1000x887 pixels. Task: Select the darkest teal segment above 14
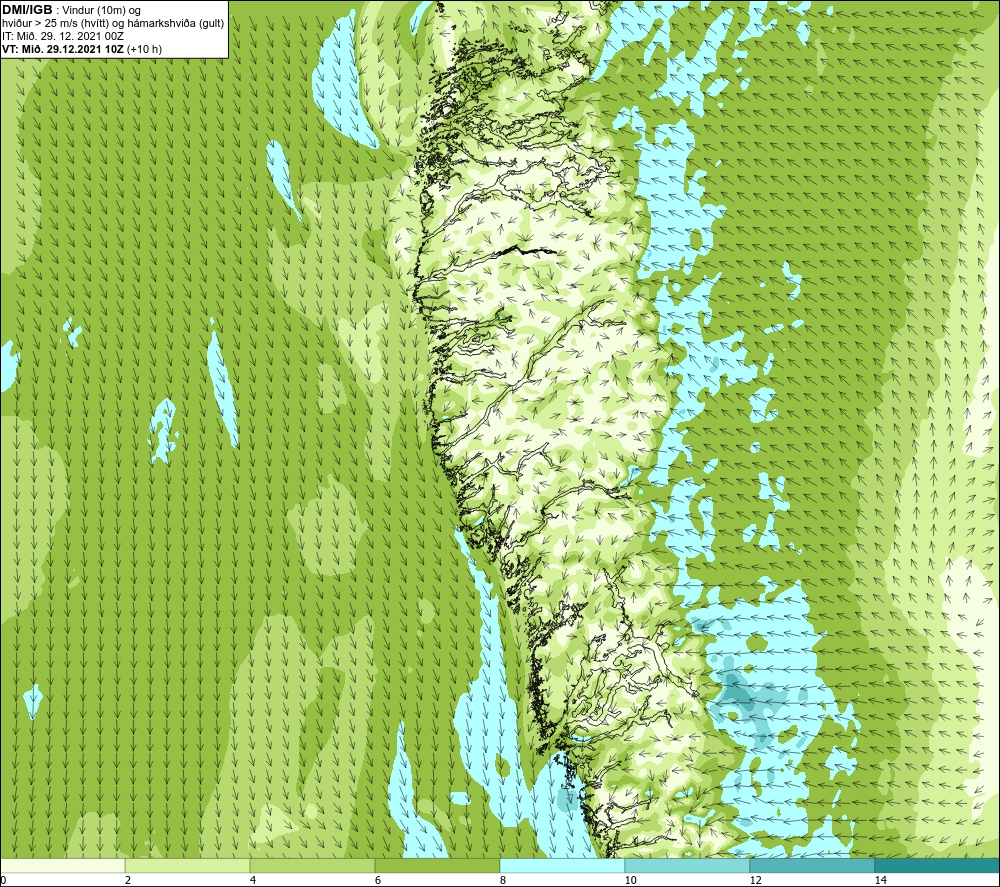937,865
